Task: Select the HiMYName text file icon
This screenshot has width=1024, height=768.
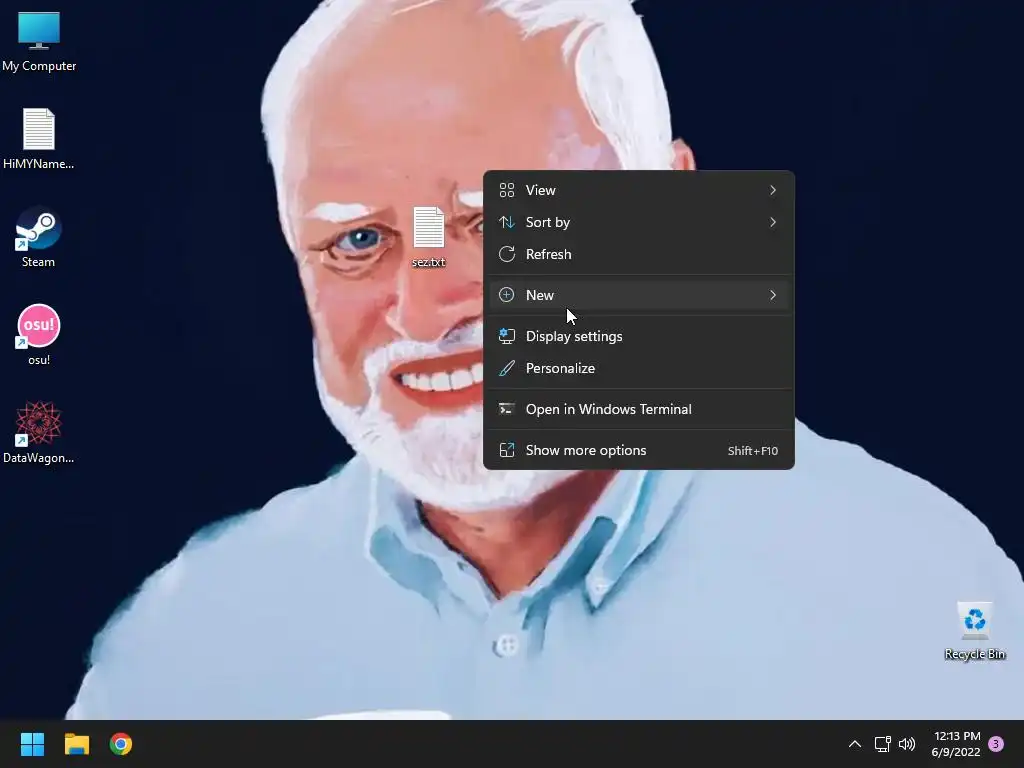Action: 39,138
